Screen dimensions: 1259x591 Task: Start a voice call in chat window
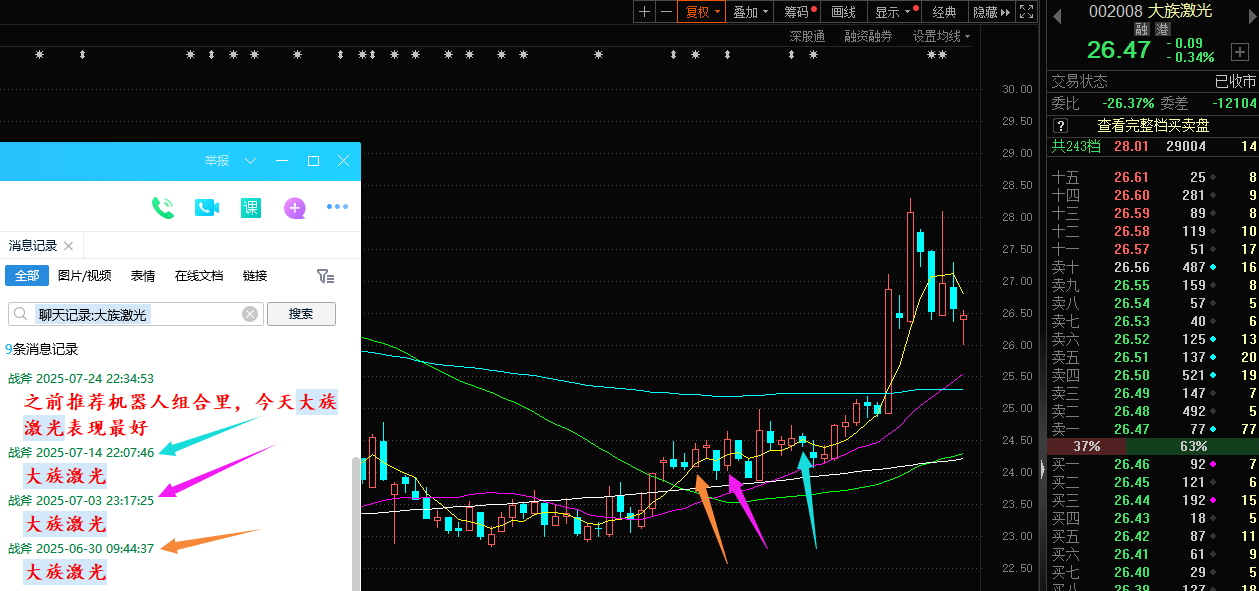point(163,208)
